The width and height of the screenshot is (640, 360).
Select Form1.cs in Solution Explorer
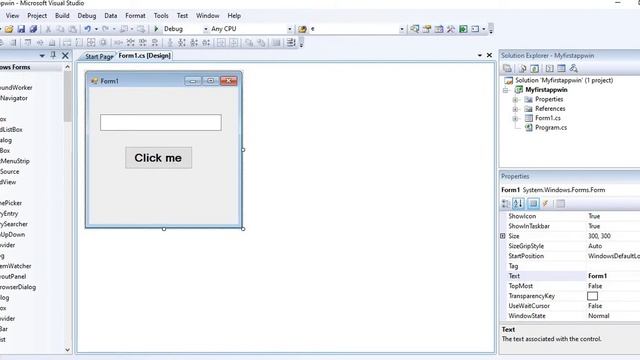[x=548, y=118]
